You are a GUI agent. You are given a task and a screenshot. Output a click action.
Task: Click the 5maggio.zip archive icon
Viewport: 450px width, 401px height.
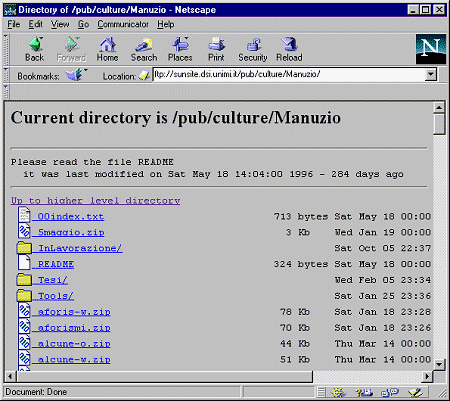point(24,231)
